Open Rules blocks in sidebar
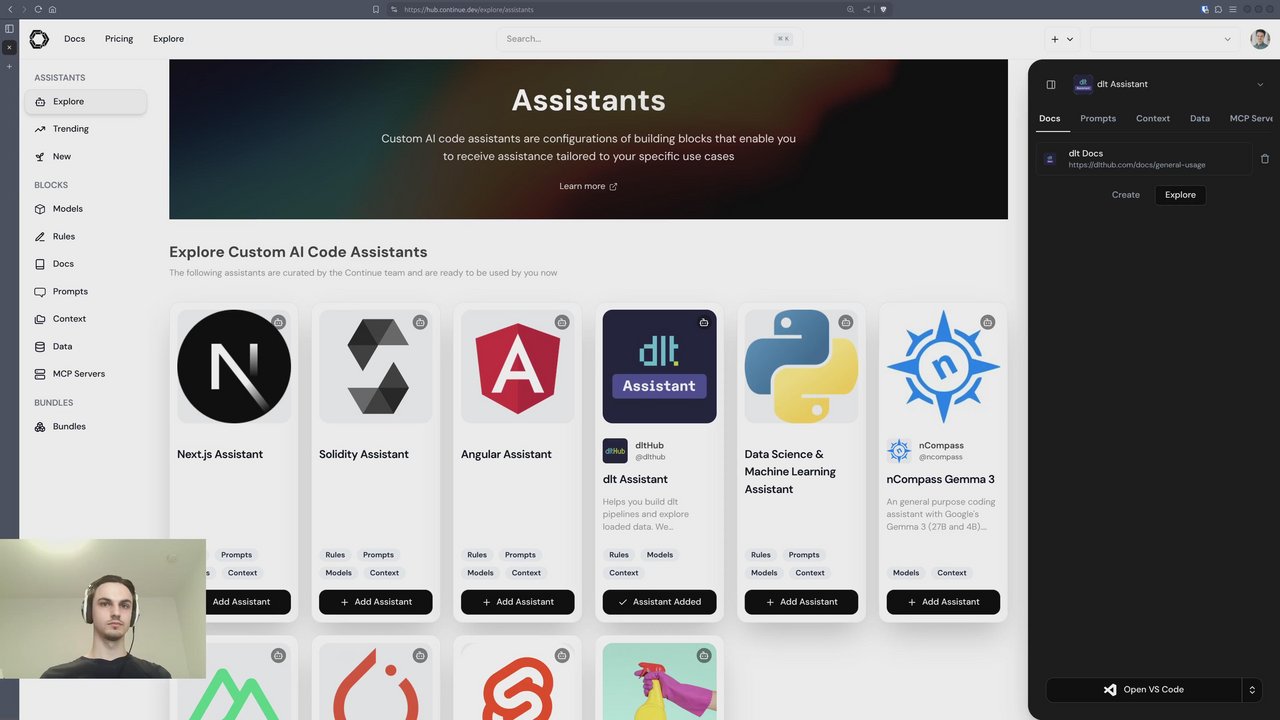1280x720 pixels. [x=86, y=236]
